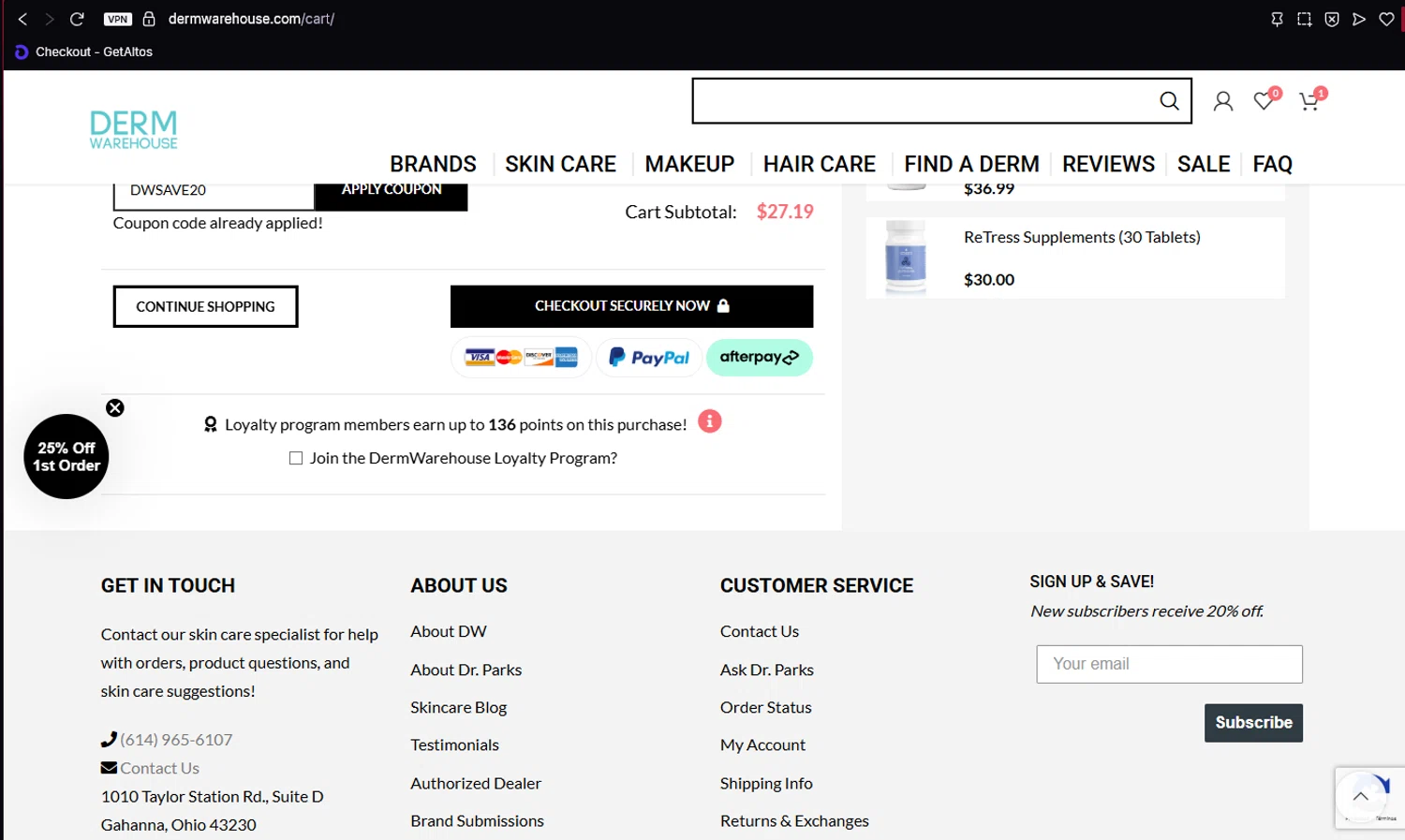This screenshot has height=840, width=1405.
Task: Open the SKIN CARE menu
Action: [560, 165]
